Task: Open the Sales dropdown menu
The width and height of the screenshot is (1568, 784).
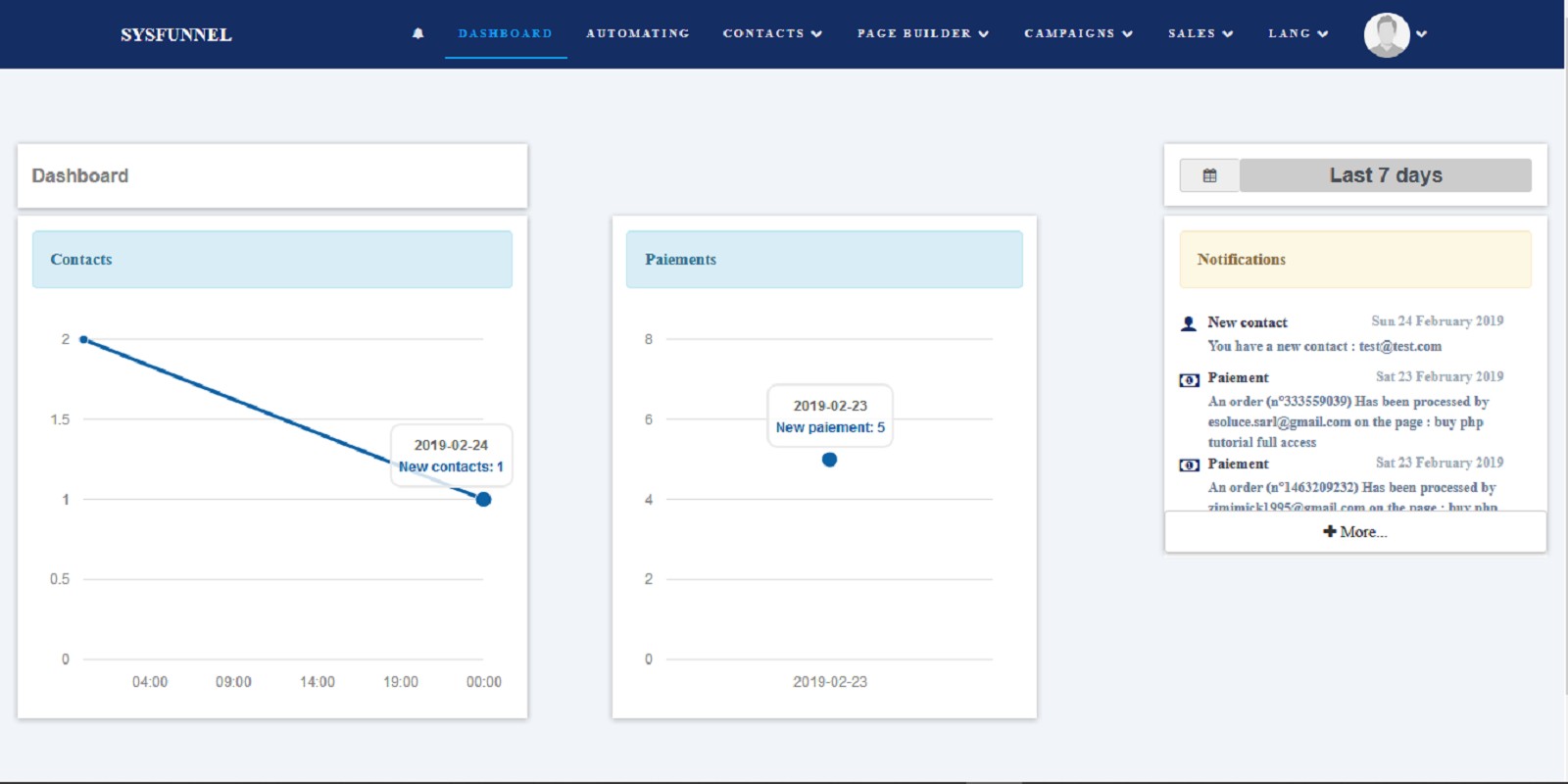Action: tap(1200, 33)
